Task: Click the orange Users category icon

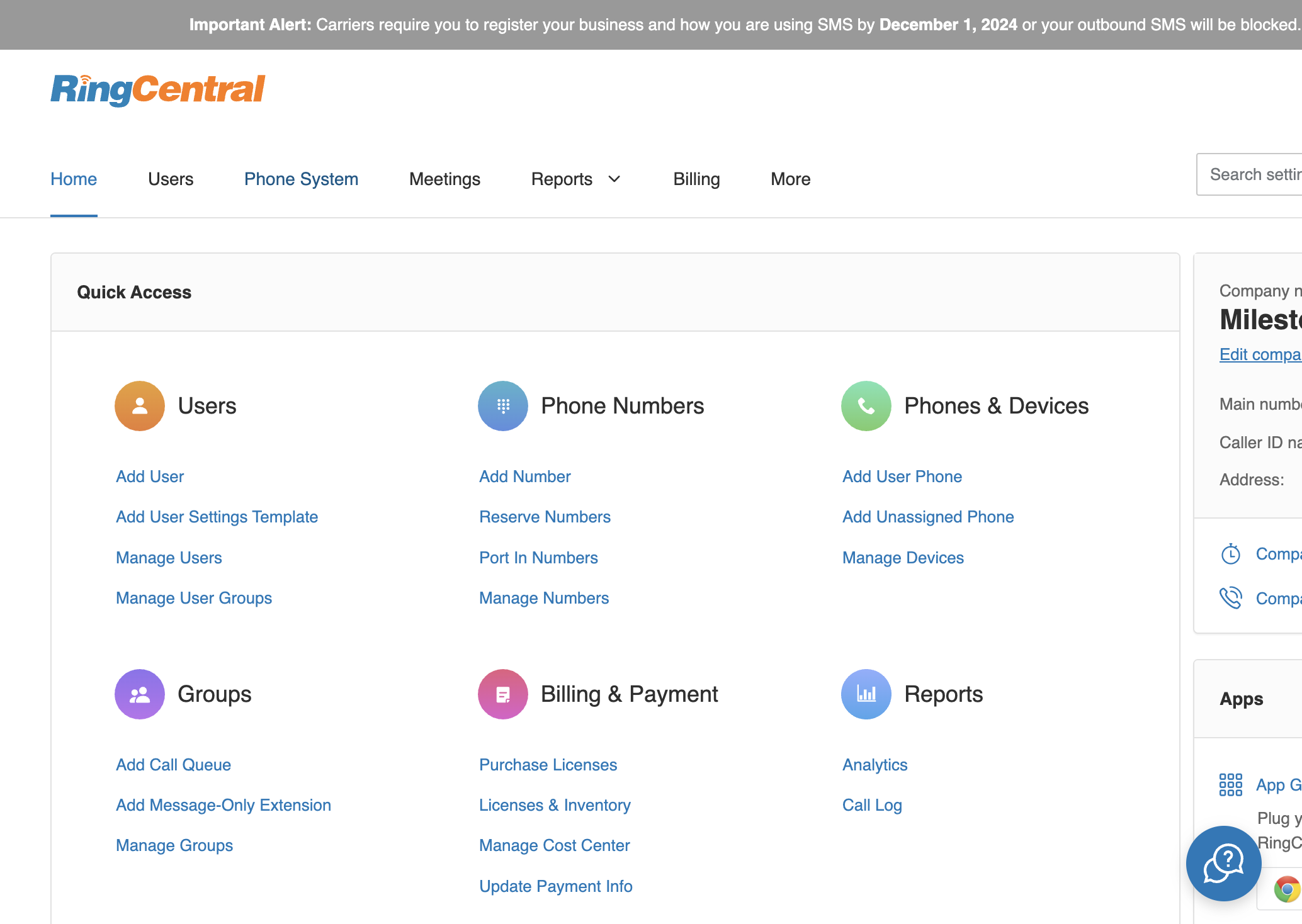Action: click(140, 406)
